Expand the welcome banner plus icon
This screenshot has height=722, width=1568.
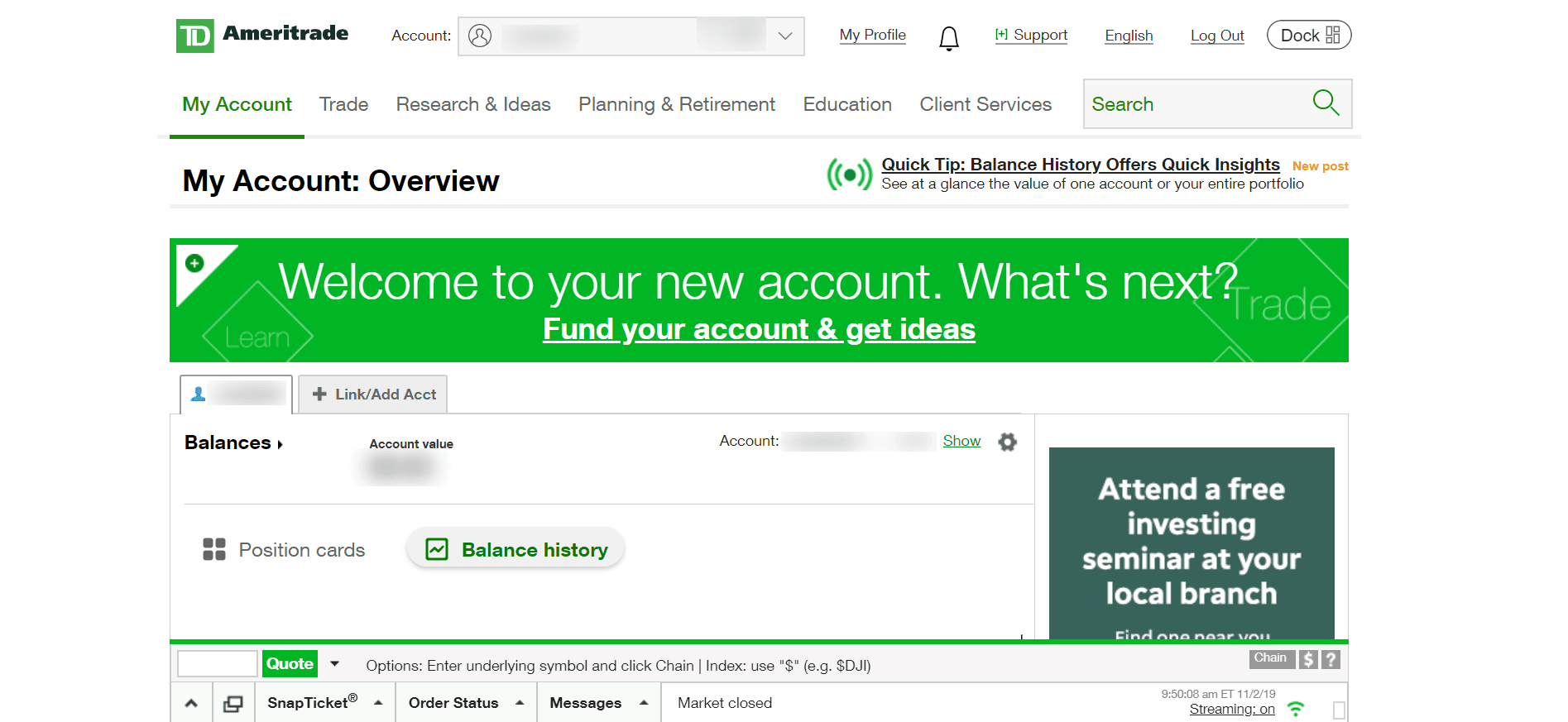point(194,263)
